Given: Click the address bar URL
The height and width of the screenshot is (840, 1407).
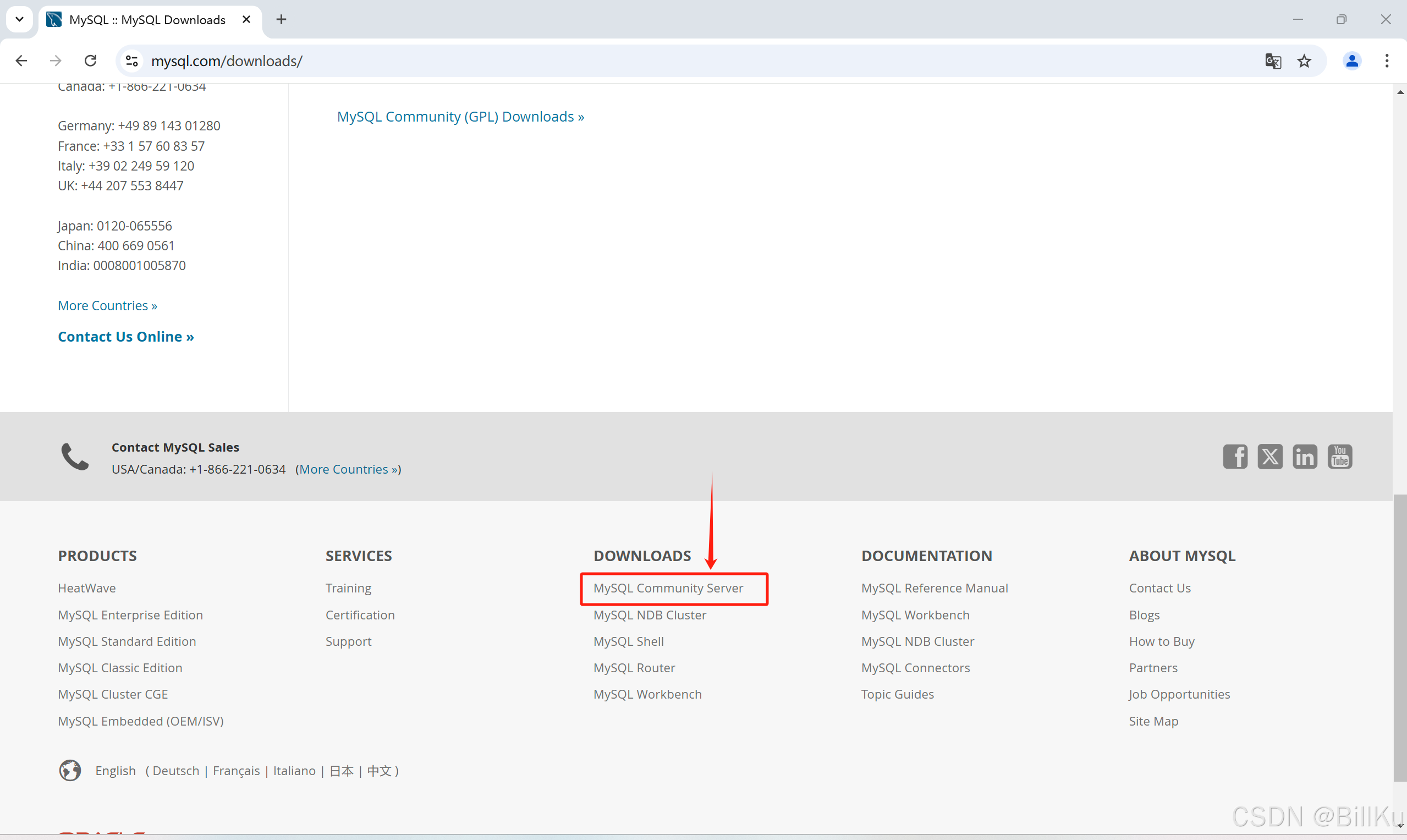Looking at the screenshot, I should point(227,61).
